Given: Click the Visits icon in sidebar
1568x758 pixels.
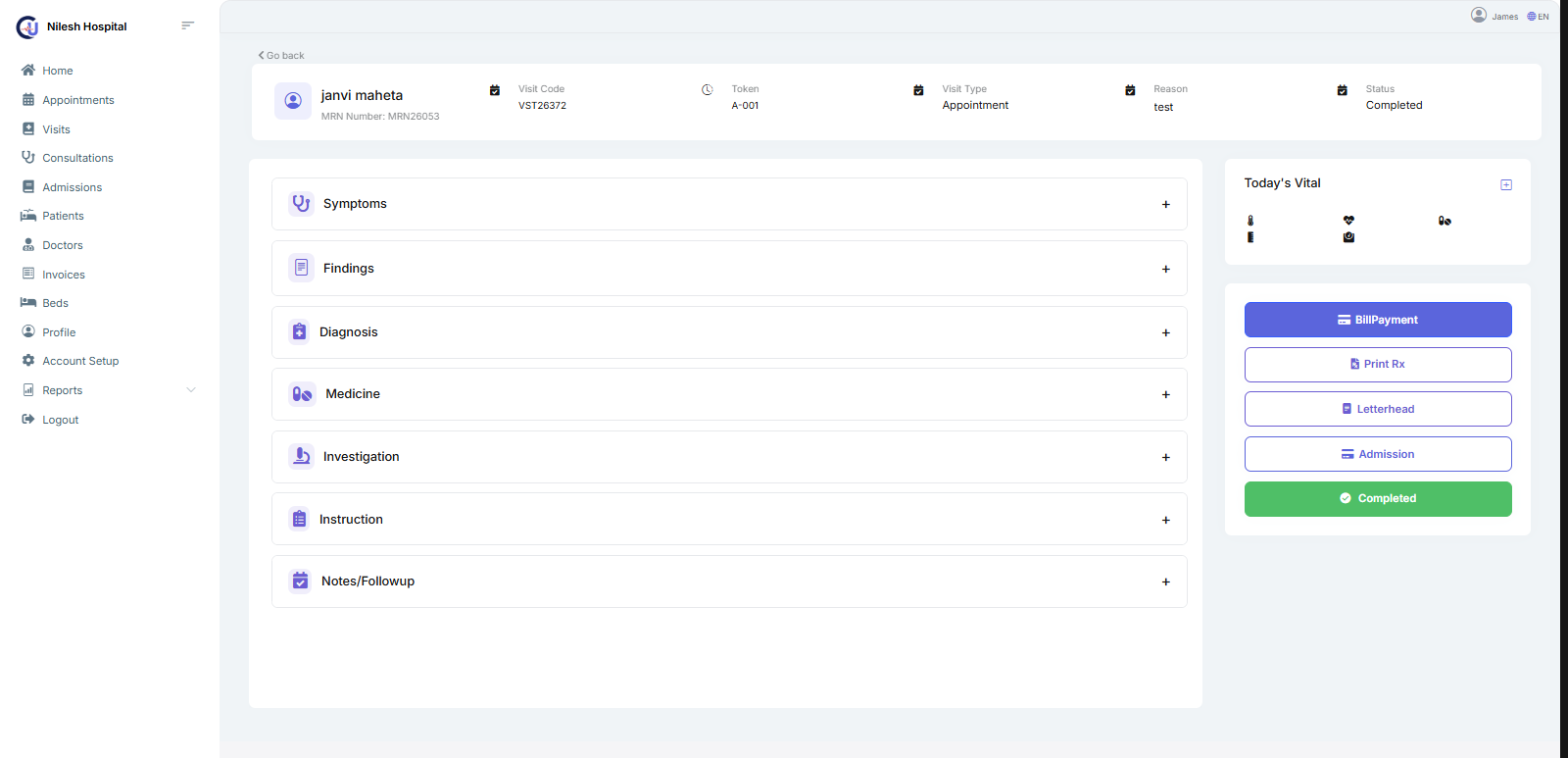Looking at the screenshot, I should click(28, 128).
